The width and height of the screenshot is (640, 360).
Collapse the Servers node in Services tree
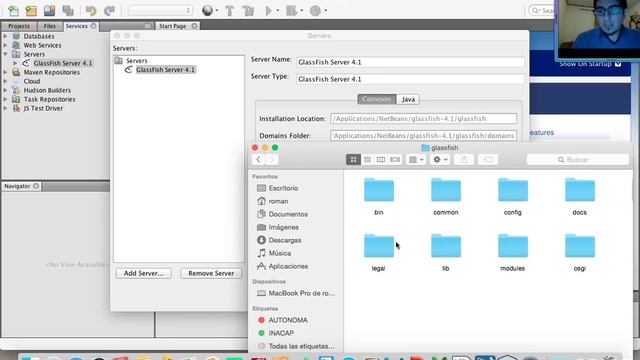pos(5,54)
